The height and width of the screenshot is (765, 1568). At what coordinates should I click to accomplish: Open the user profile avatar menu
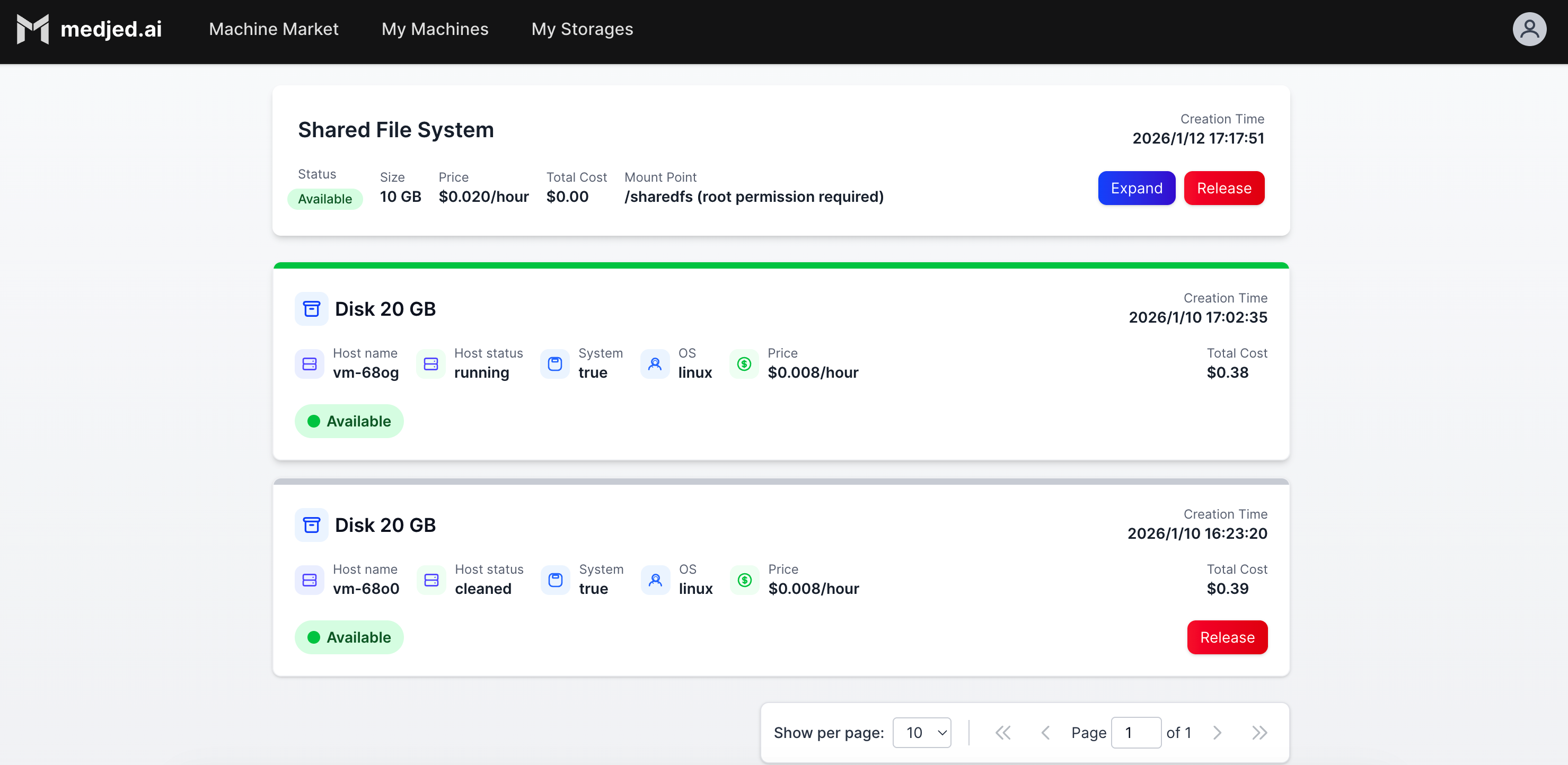click(1528, 29)
